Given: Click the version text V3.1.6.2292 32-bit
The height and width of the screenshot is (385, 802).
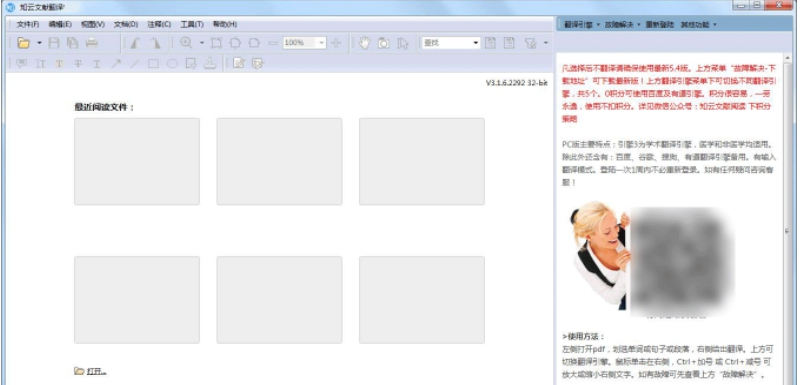Looking at the screenshot, I should [x=517, y=82].
